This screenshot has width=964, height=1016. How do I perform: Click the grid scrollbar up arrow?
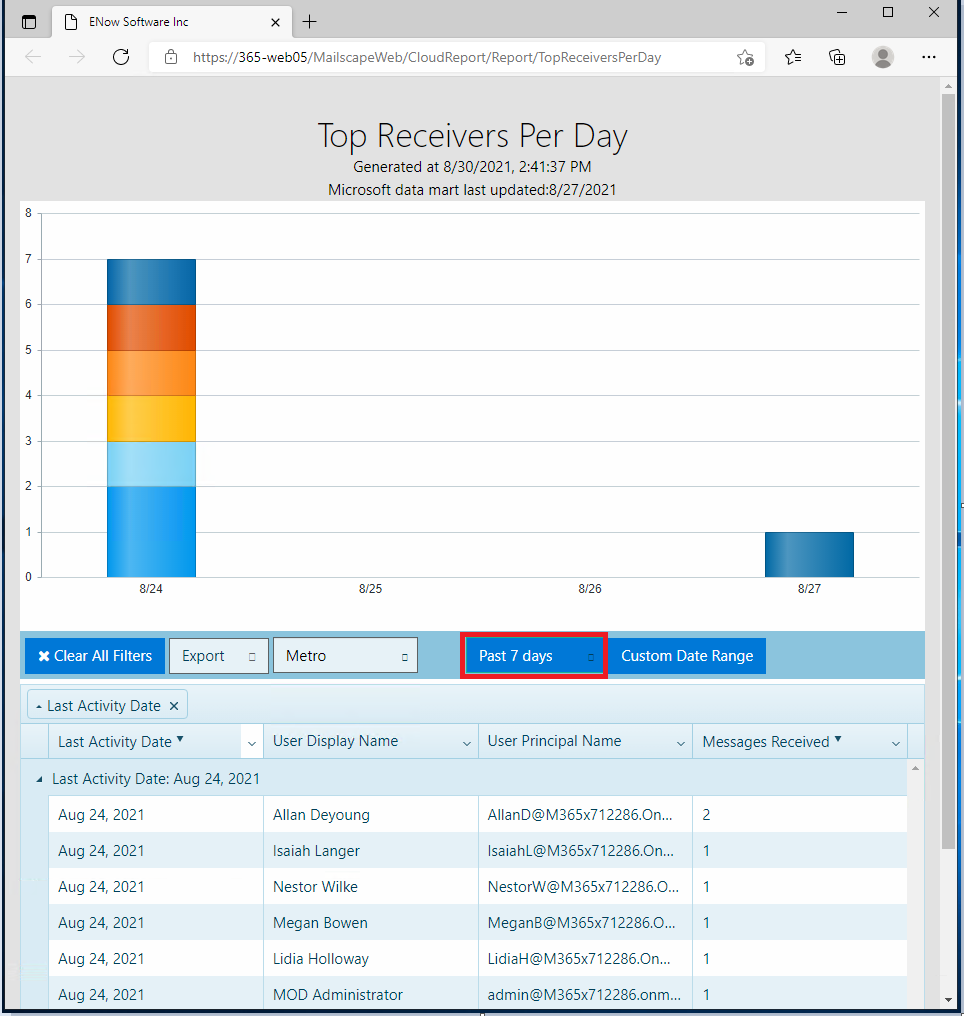tap(915, 768)
